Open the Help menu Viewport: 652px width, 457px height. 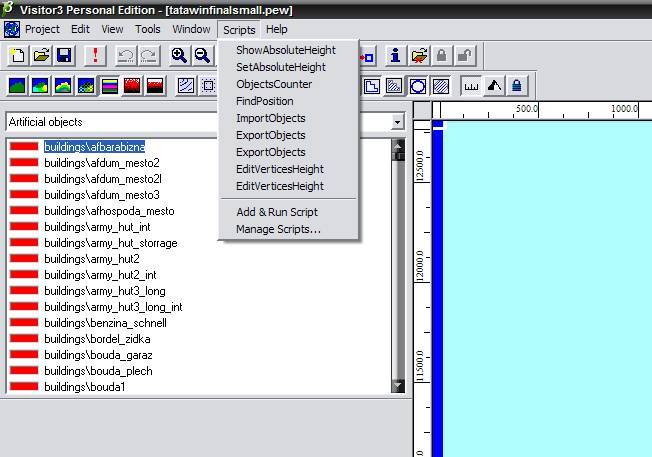point(277,30)
